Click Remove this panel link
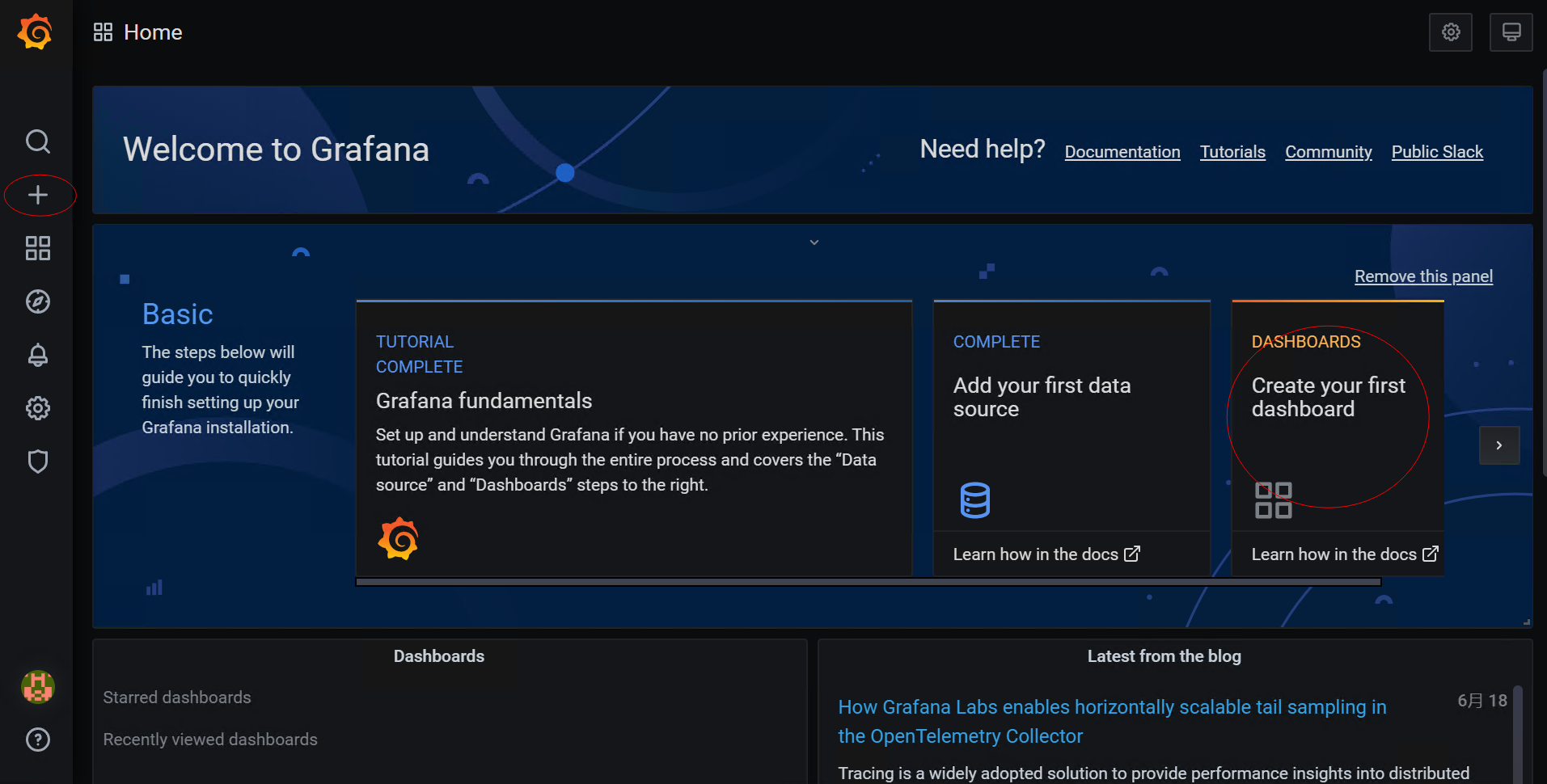The image size is (1547, 784). tap(1423, 276)
